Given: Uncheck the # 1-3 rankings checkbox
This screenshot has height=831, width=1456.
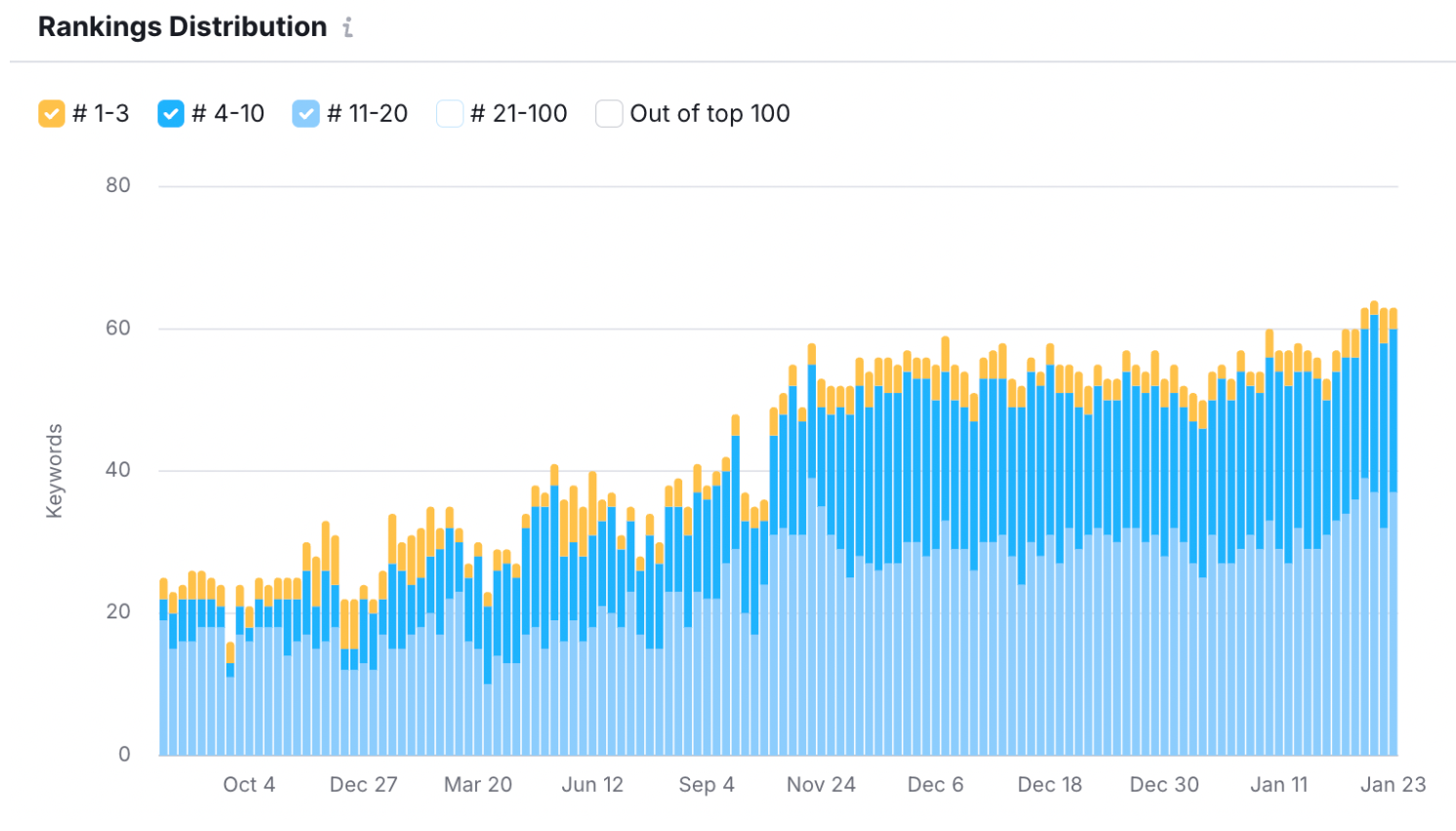Looking at the screenshot, I should click(52, 114).
